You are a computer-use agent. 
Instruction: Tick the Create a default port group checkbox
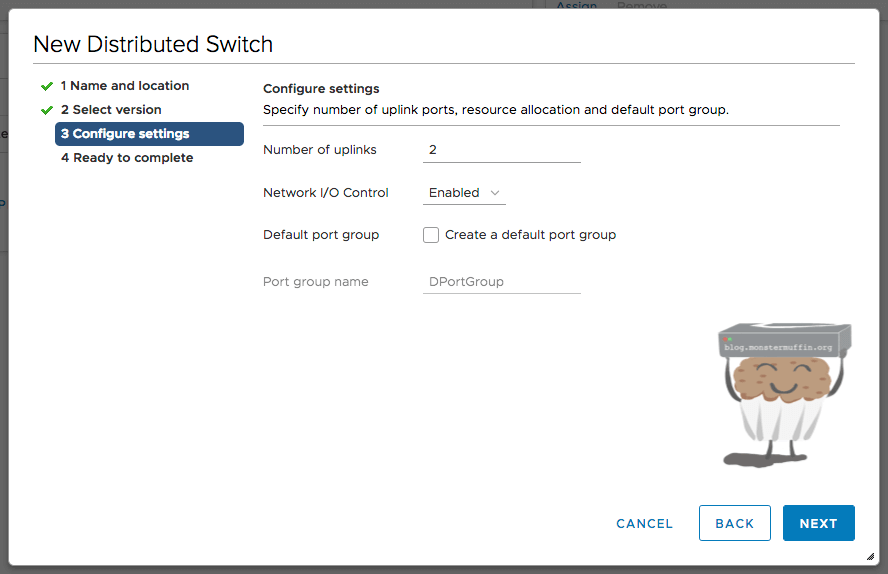pos(431,235)
